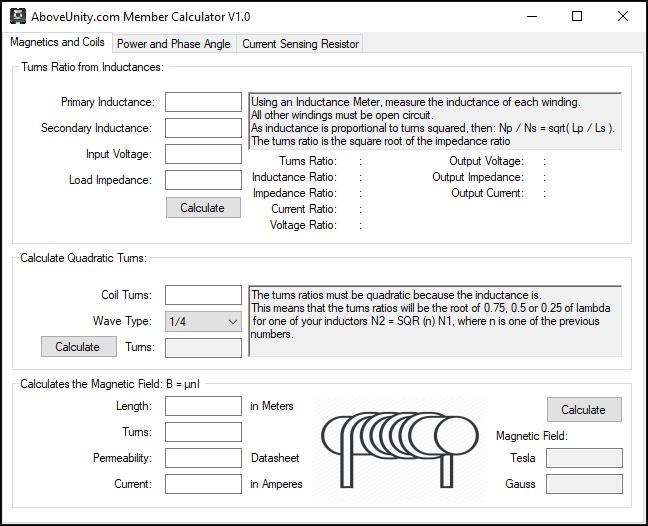648x526 pixels.
Task: Click the Coil Turns input field
Action: (x=203, y=295)
